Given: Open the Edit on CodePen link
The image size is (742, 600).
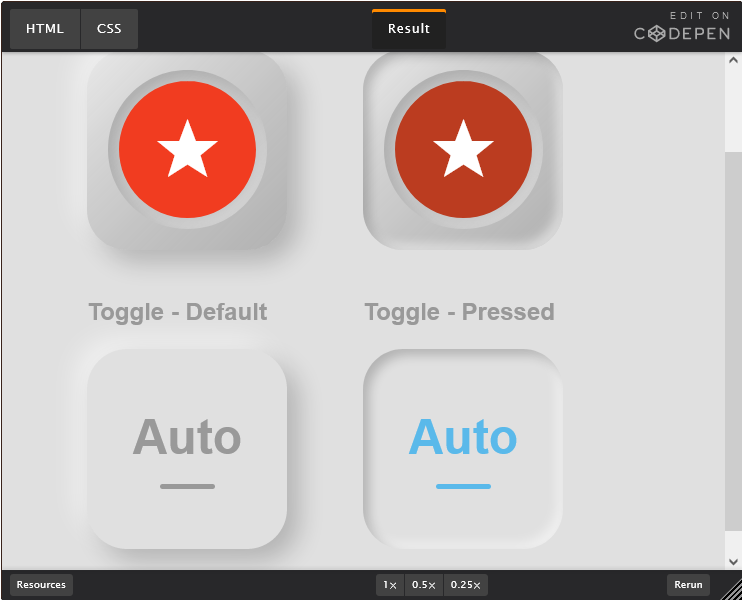Looking at the screenshot, I should [682, 28].
